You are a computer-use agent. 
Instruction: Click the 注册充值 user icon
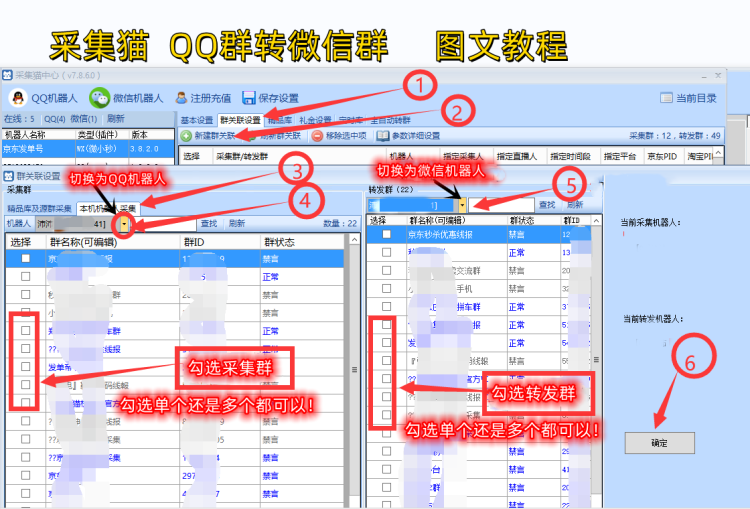[x=181, y=98]
